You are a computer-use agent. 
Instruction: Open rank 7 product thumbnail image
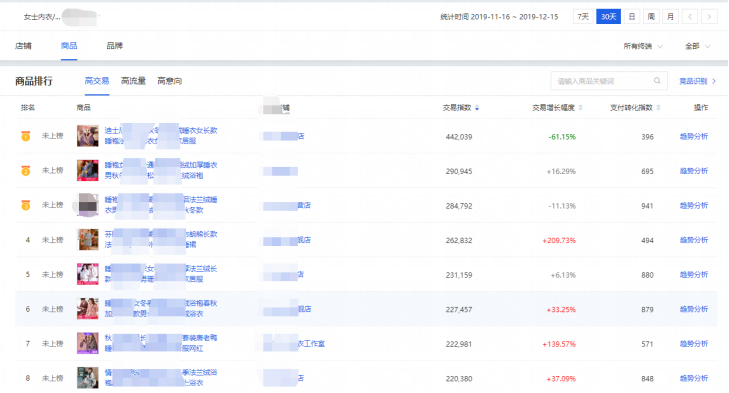pos(88,343)
